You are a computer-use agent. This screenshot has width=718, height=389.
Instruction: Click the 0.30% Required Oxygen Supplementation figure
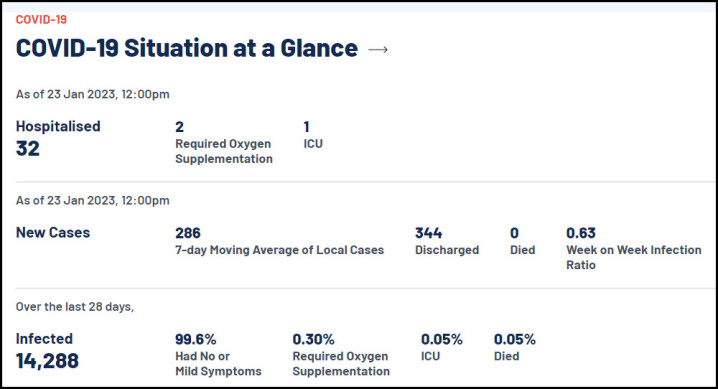click(x=314, y=339)
